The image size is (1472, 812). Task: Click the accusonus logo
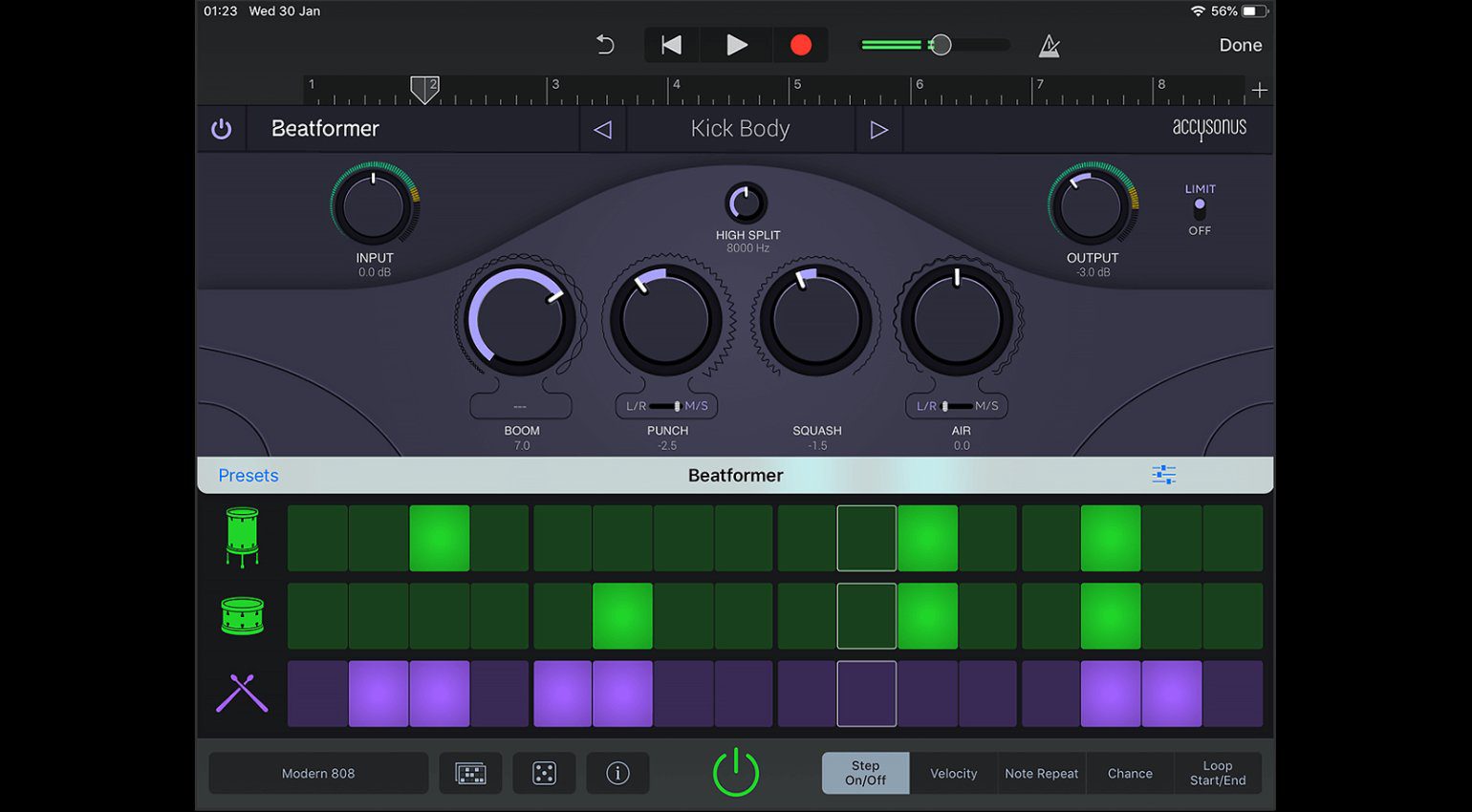pyautogui.click(x=1209, y=128)
